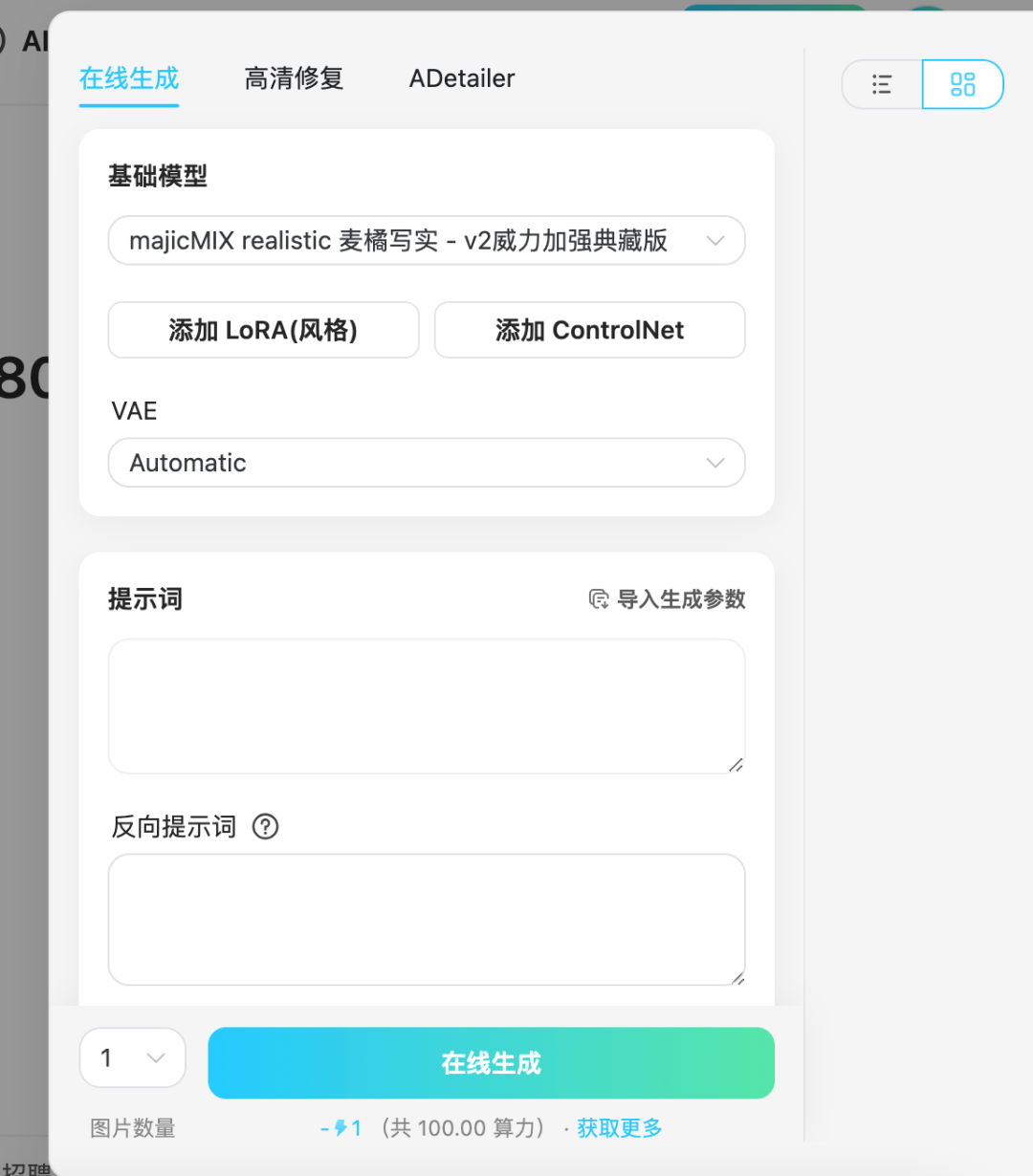Click the negative prompt resize handle icon

click(736, 977)
